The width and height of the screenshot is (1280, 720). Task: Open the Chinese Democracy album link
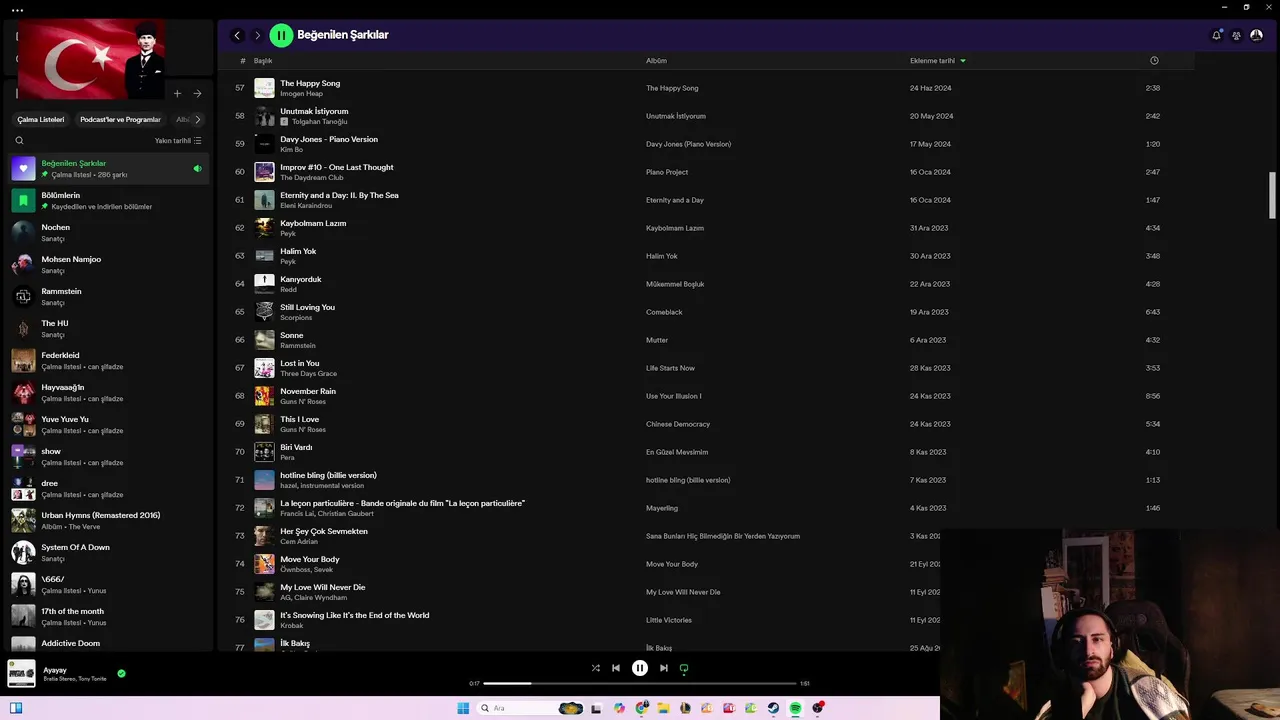tap(678, 424)
